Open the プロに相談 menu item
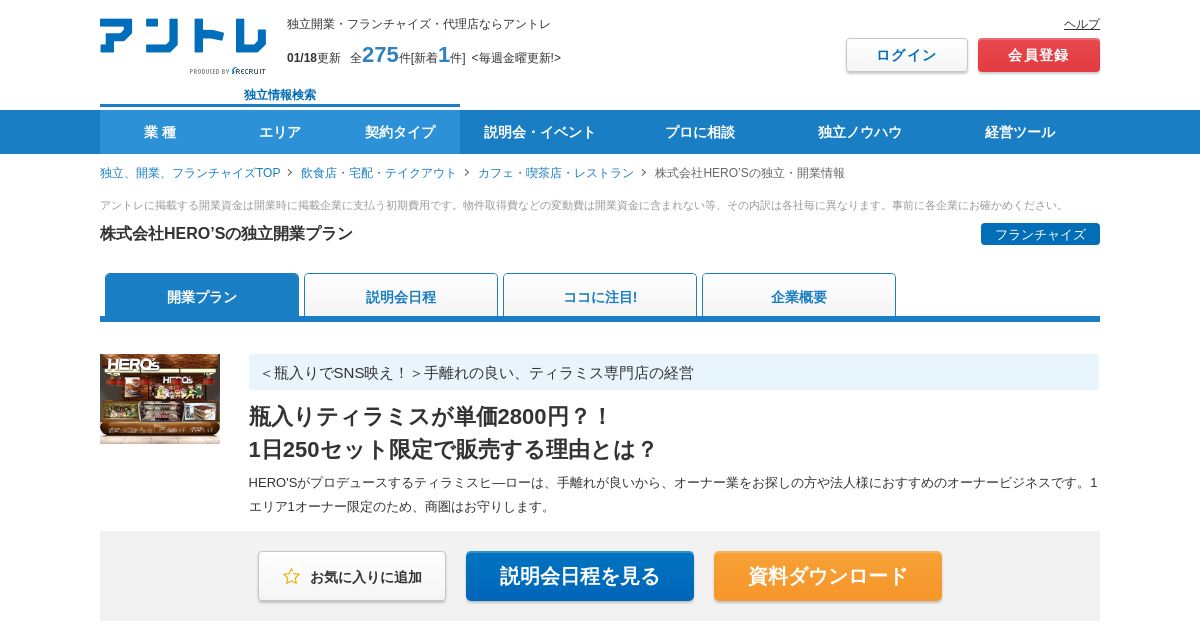The width and height of the screenshot is (1200, 630). [x=700, y=132]
